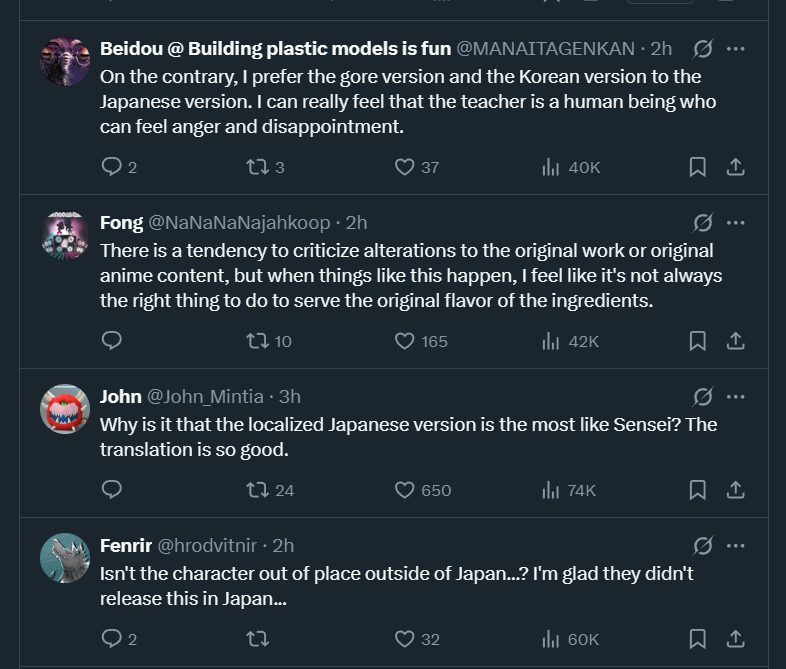Reply to Beidou's tweet

coord(118,167)
